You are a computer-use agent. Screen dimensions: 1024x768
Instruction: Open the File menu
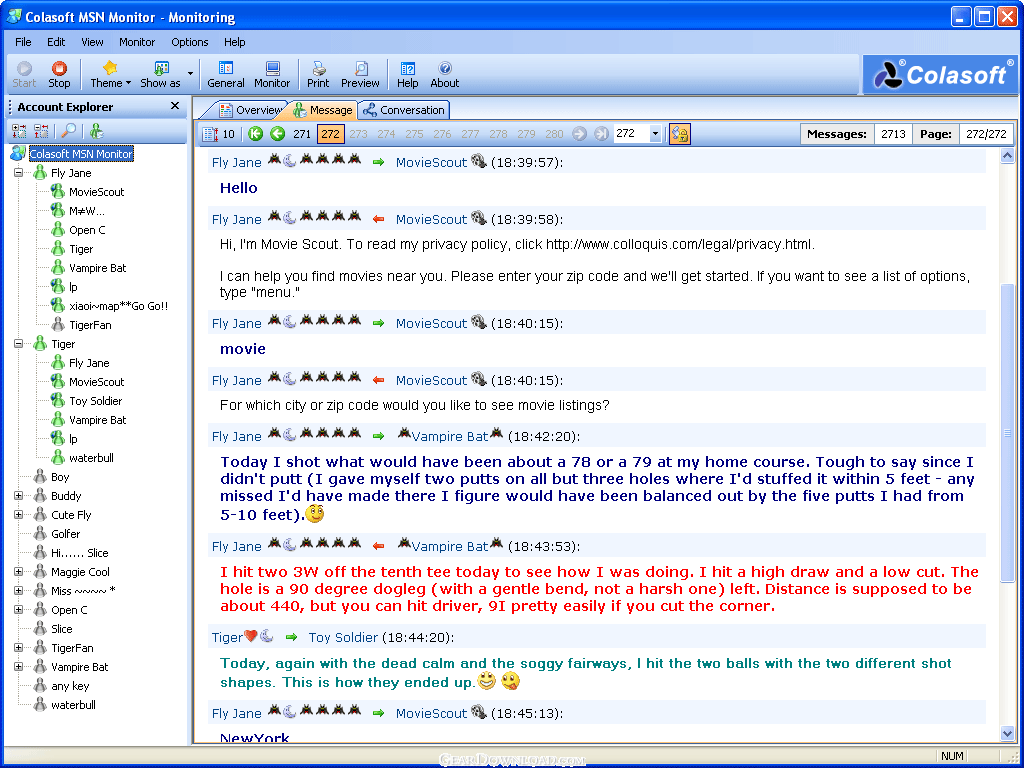pyautogui.click(x=23, y=42)
